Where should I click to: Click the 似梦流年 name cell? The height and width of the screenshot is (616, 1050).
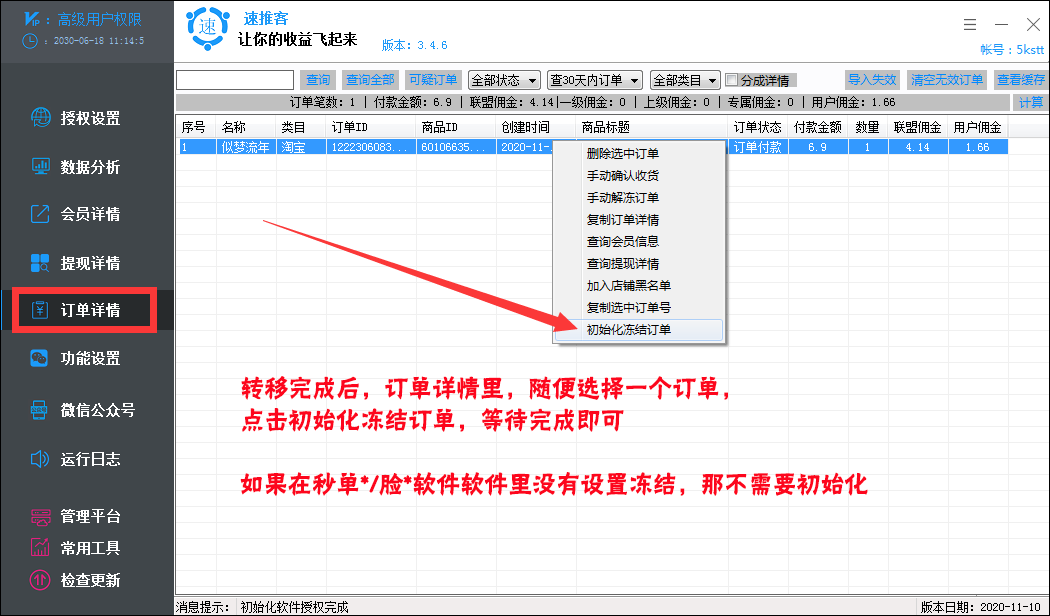pyautogui.click(x=246, y=147)
